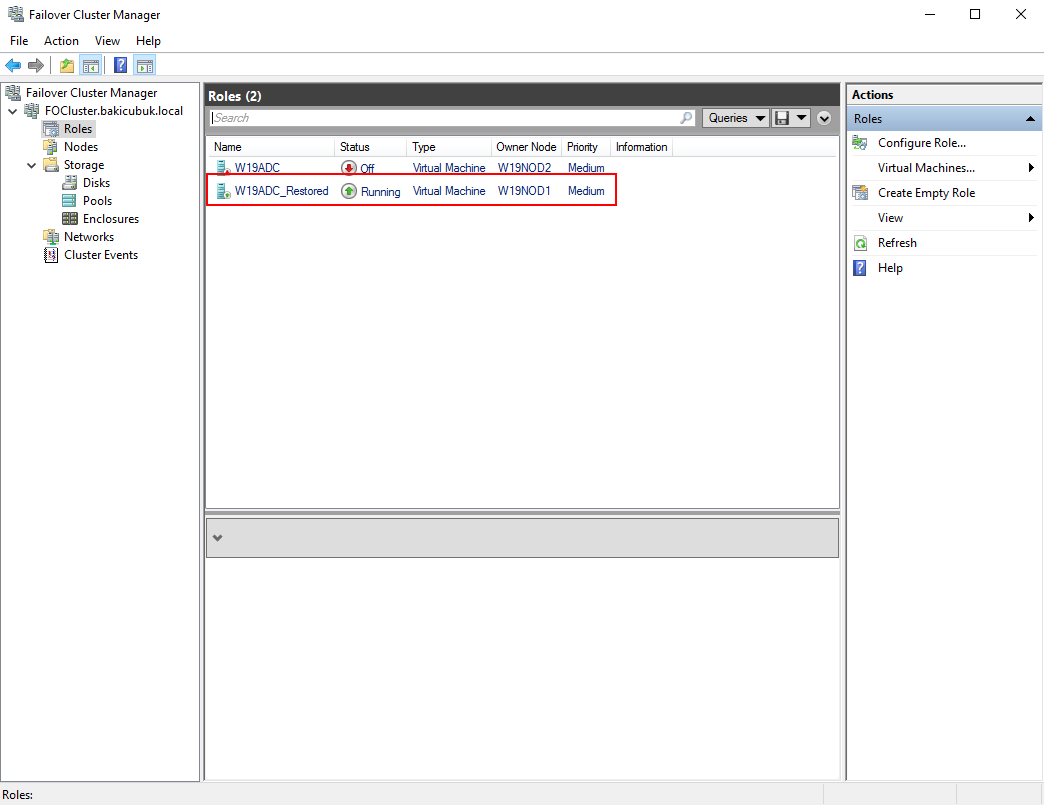Click the W19NOD1 owner node cell
This screenshot has width=1044, height=805.
[524, 191]
